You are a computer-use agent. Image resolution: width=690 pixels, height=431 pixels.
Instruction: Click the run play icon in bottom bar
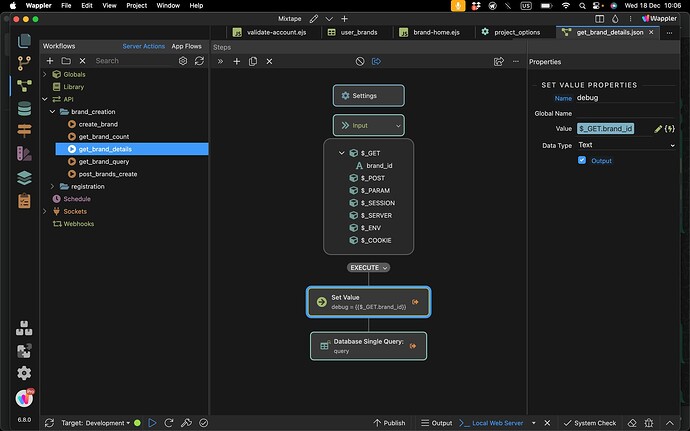pos(152,423)
